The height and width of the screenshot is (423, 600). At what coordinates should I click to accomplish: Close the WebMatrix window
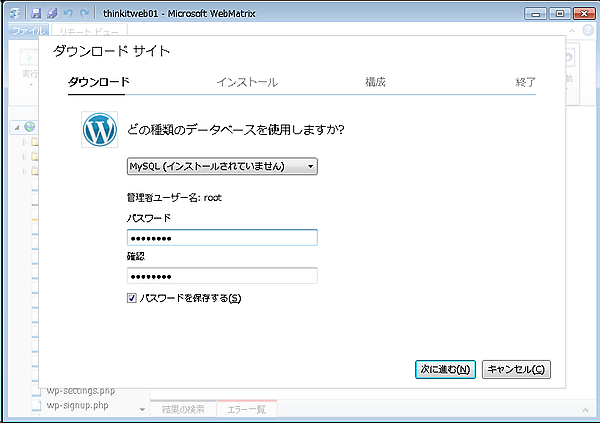584,14
